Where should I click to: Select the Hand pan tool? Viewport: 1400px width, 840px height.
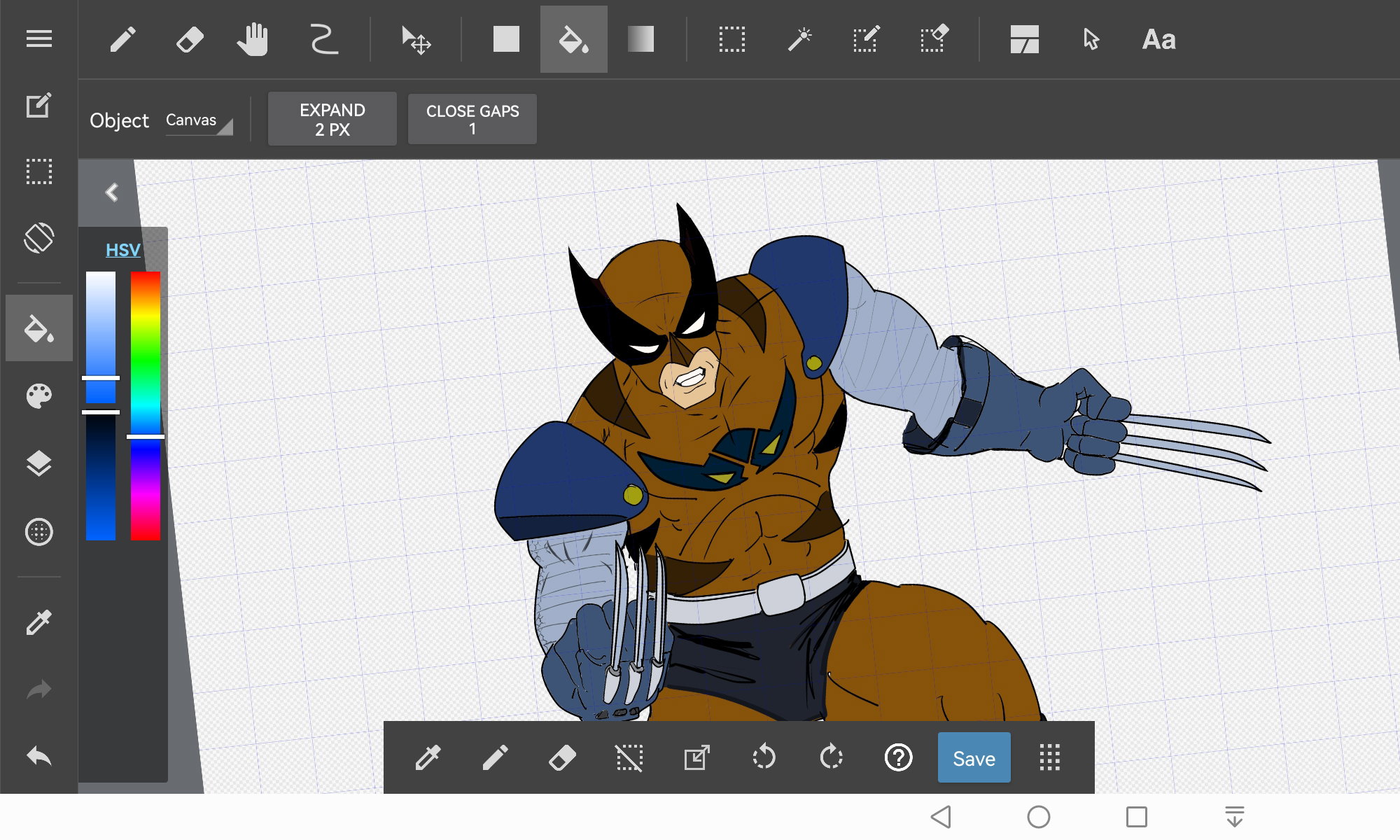253,39
